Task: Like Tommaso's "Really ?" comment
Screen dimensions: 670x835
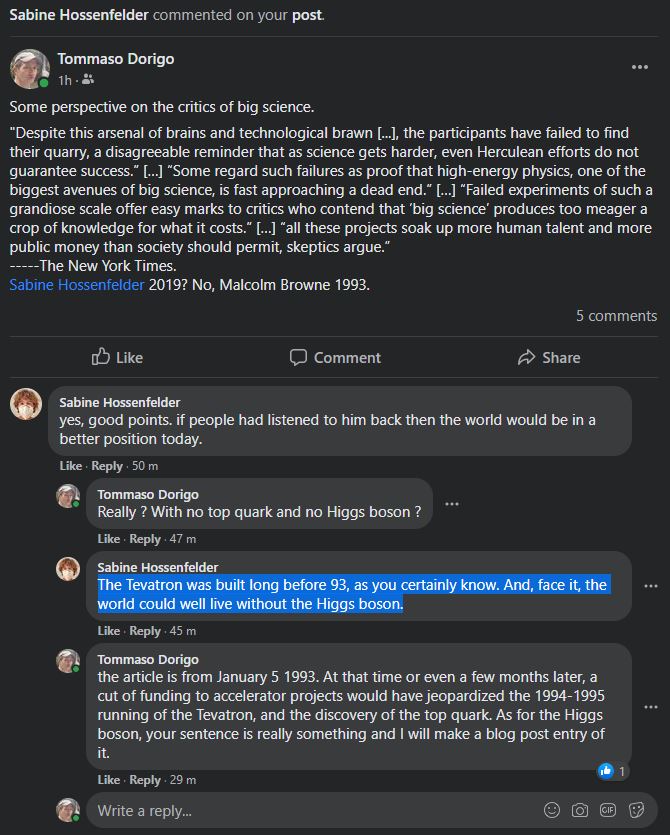Action: (109, 539)
